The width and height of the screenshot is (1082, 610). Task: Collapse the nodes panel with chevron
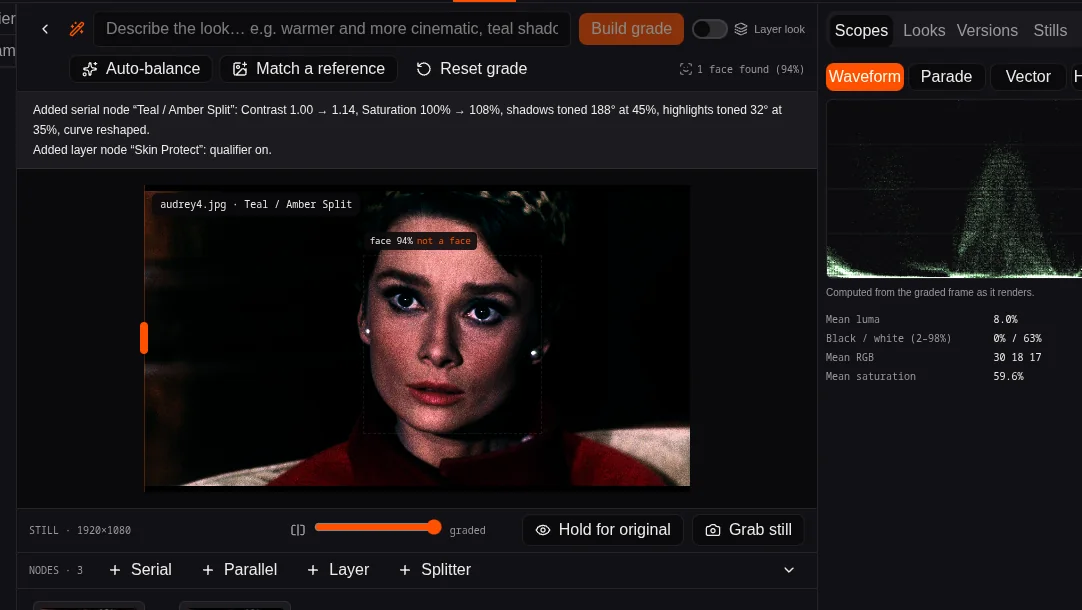click(789, 570)
